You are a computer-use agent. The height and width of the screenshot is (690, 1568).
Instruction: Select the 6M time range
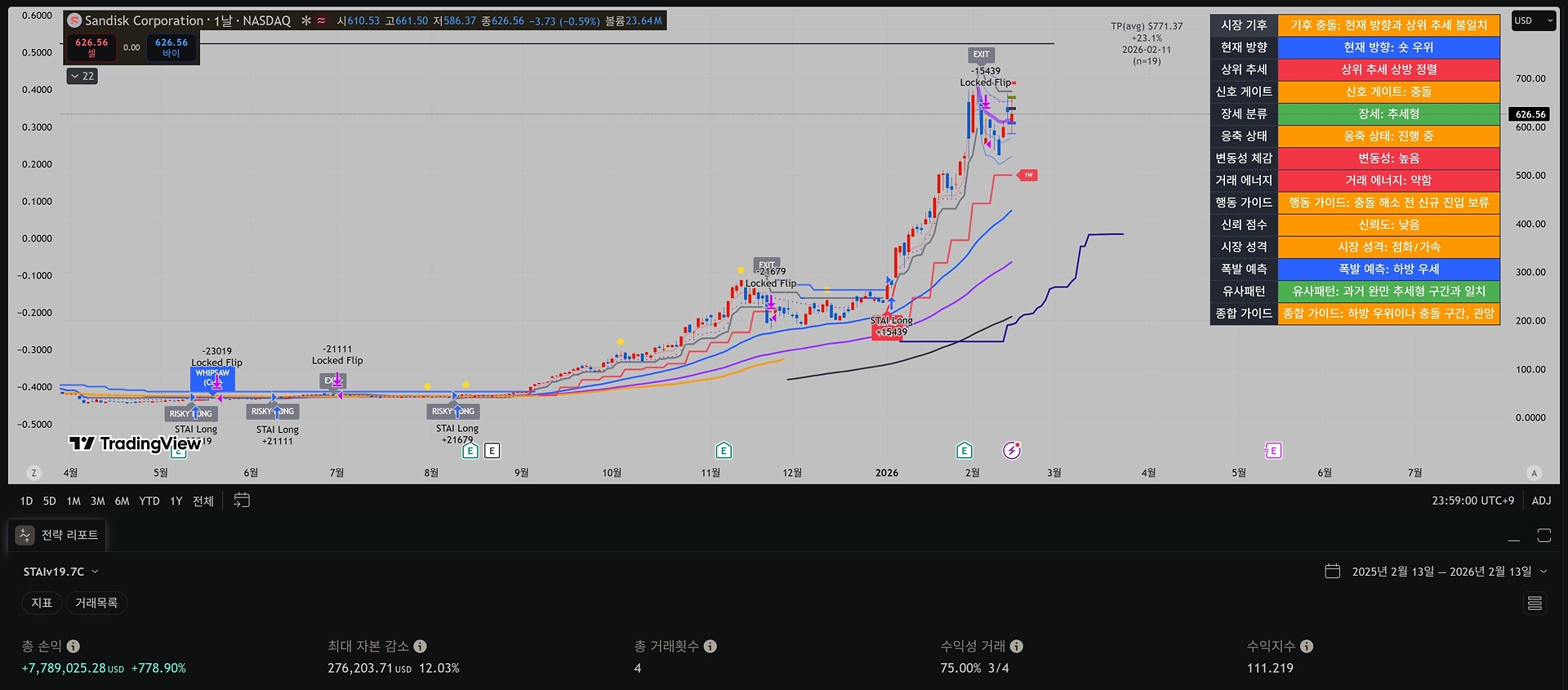[122, 501]
